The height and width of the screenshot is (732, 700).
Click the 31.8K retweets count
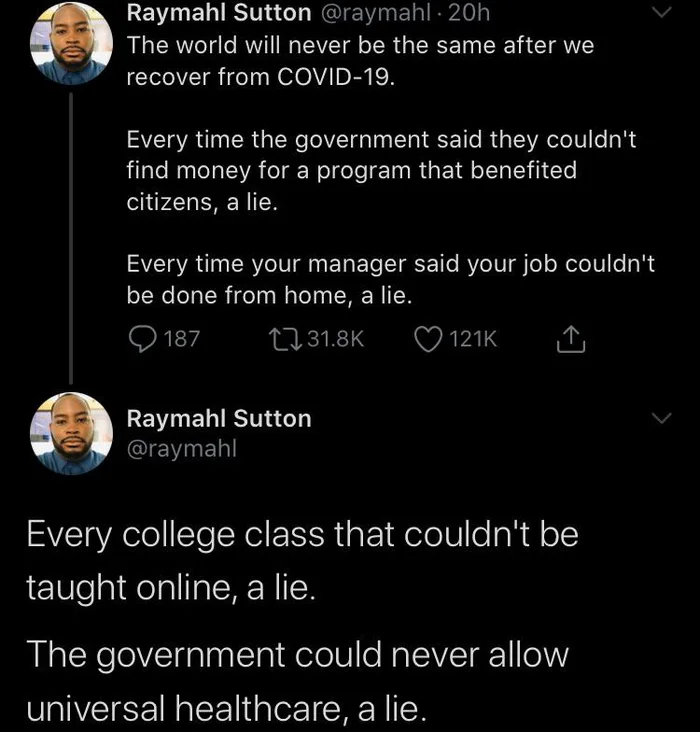coord(334,339)
